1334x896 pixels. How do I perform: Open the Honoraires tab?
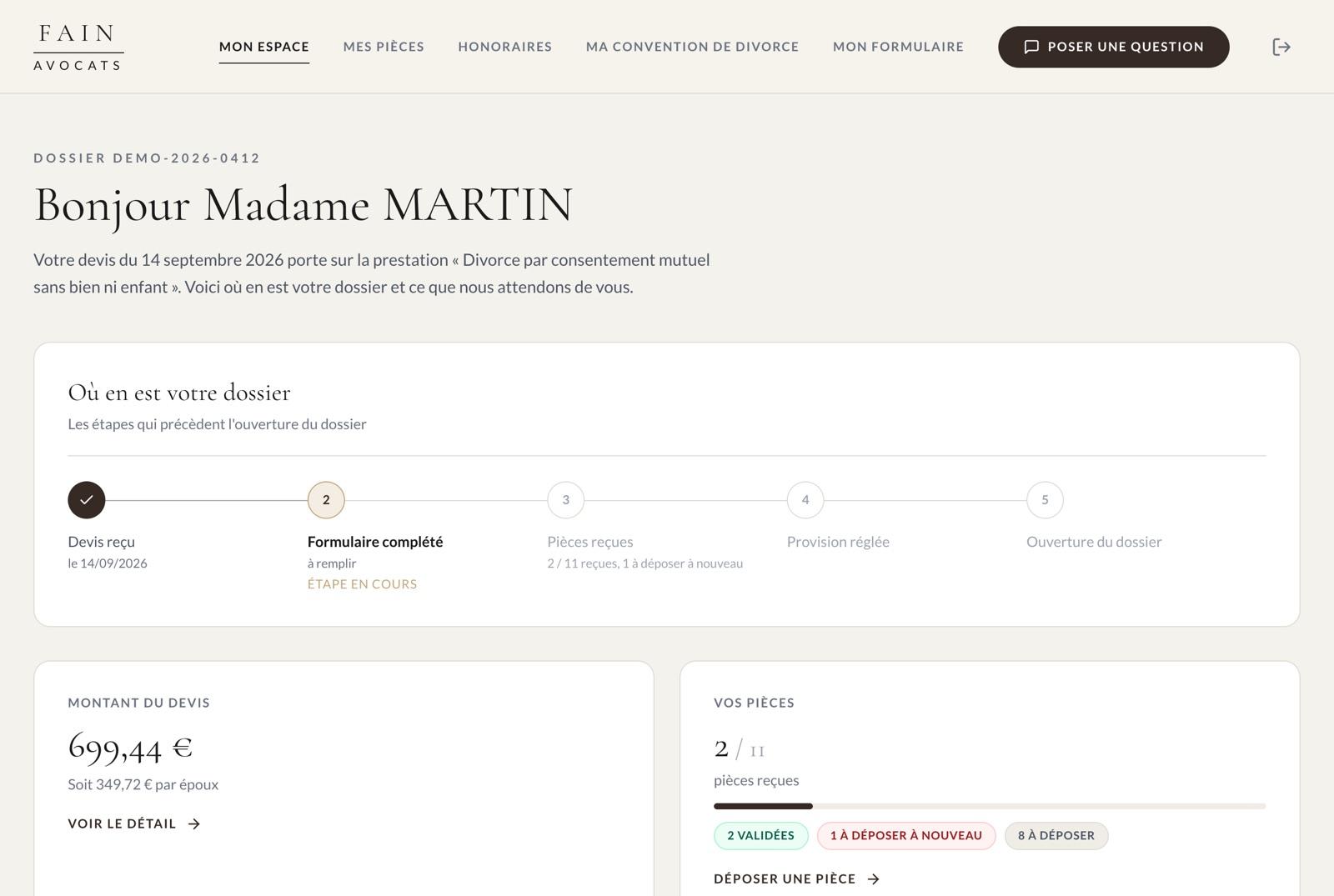pos(505,47)
